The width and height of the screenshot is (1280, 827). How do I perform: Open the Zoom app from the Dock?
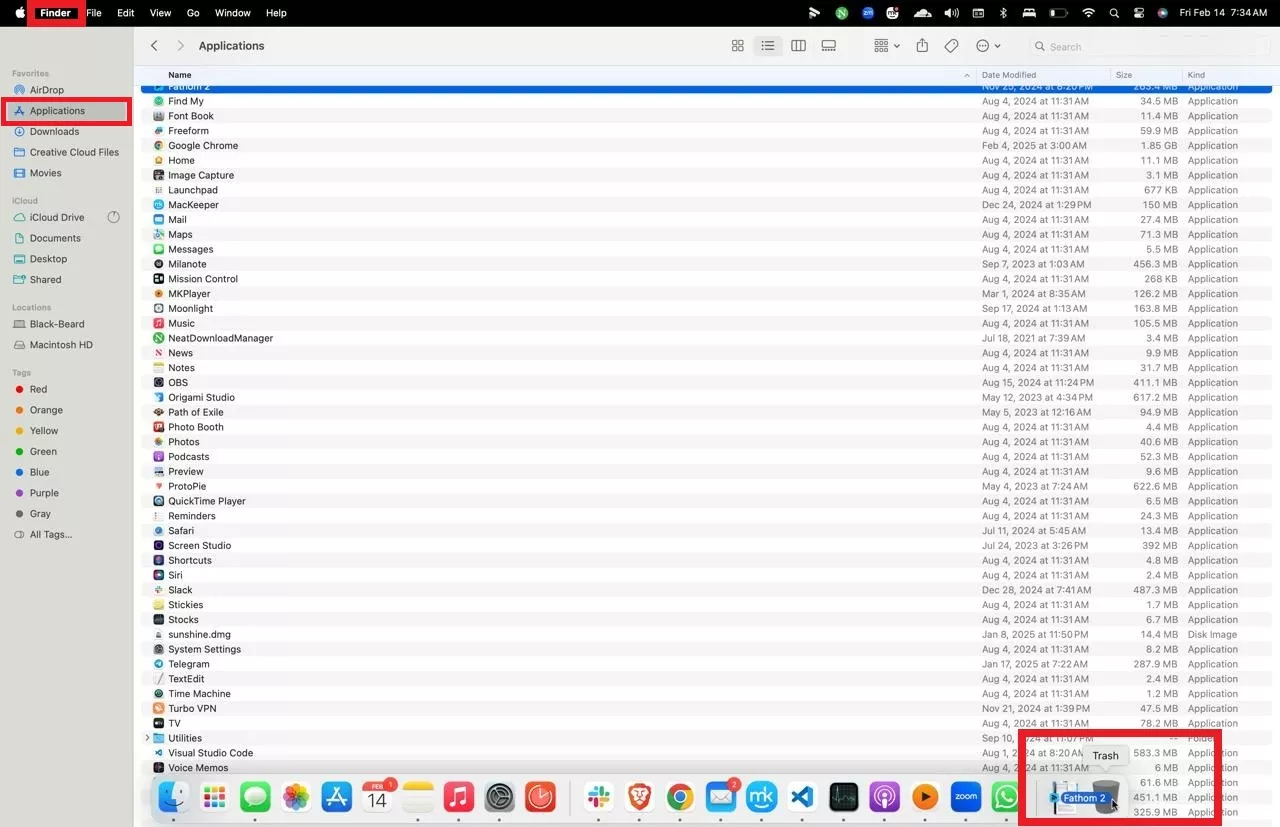[x=965, y=797]
